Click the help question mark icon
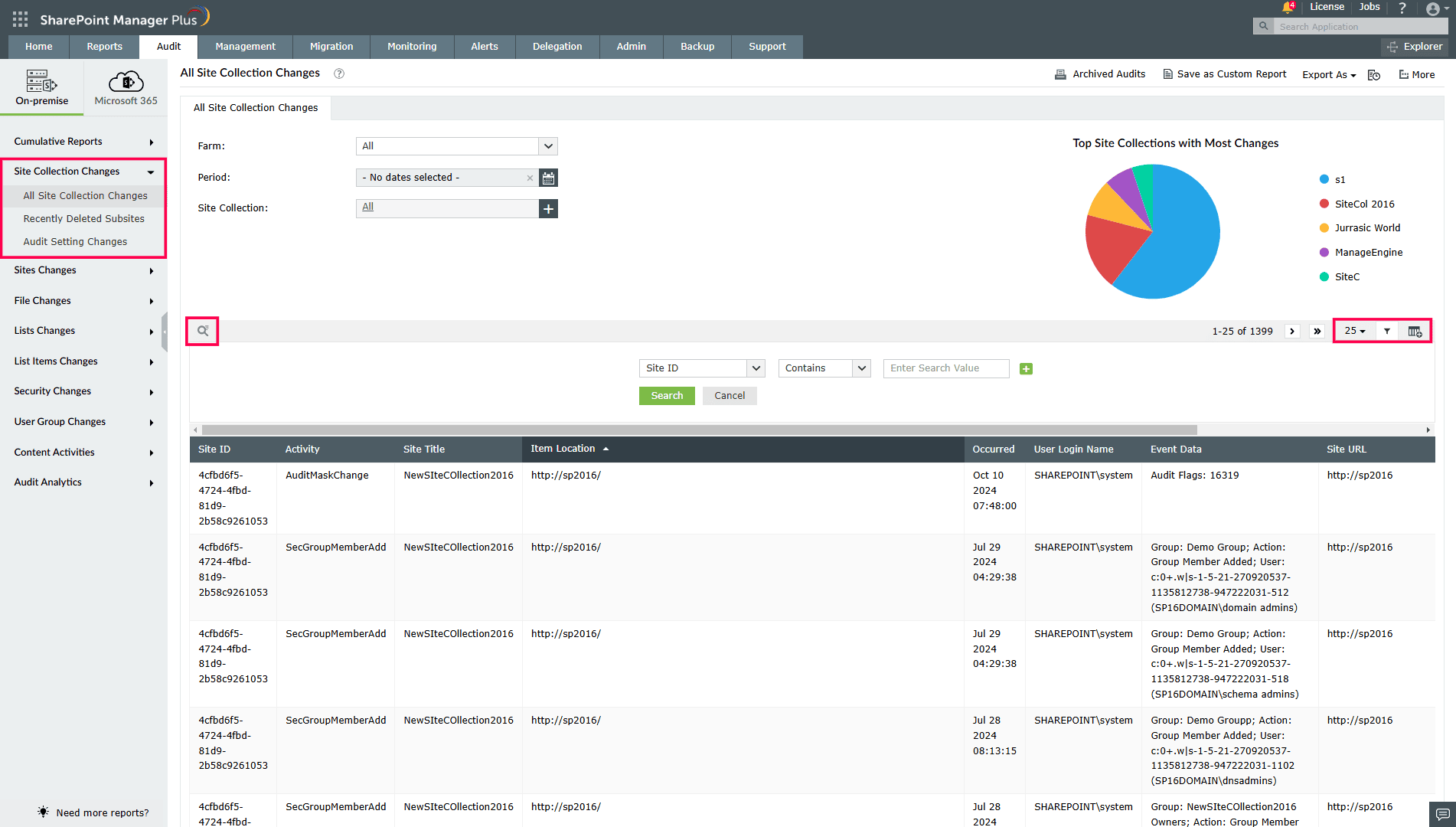 [1402, 8]
